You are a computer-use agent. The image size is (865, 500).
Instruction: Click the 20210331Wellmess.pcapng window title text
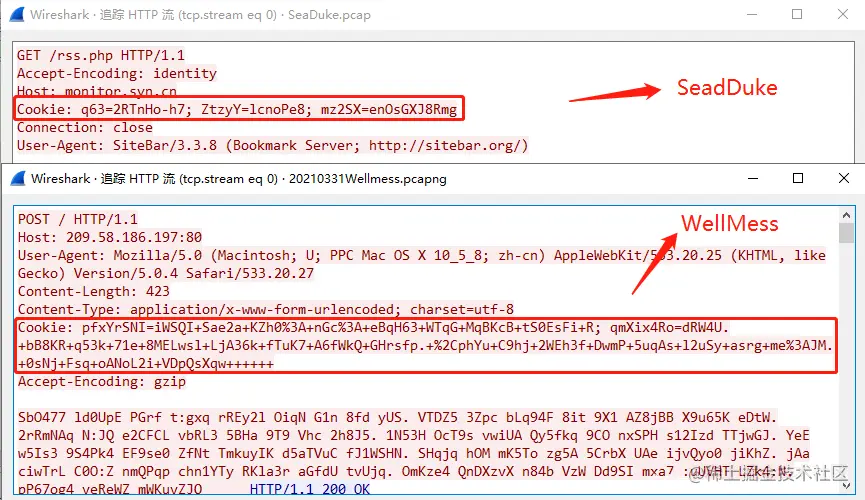[239, 179]
